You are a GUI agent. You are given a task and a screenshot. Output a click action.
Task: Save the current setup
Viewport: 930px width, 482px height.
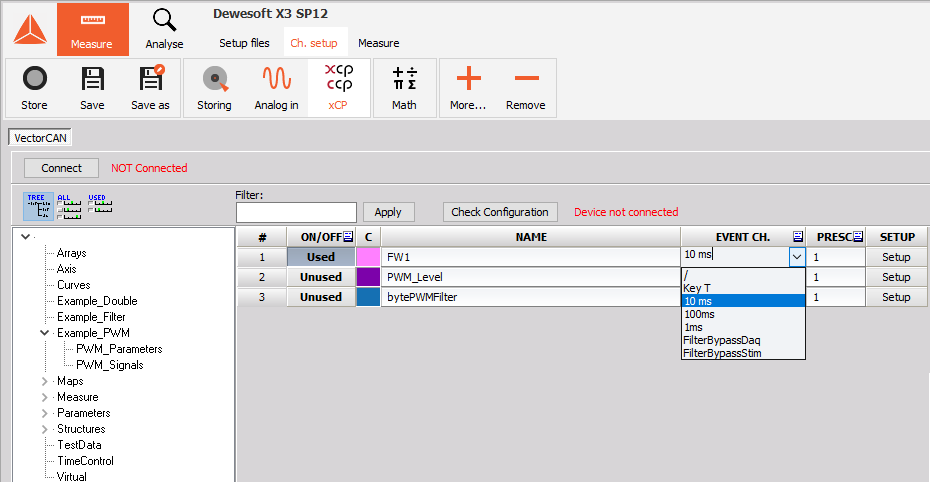[93, 88]
